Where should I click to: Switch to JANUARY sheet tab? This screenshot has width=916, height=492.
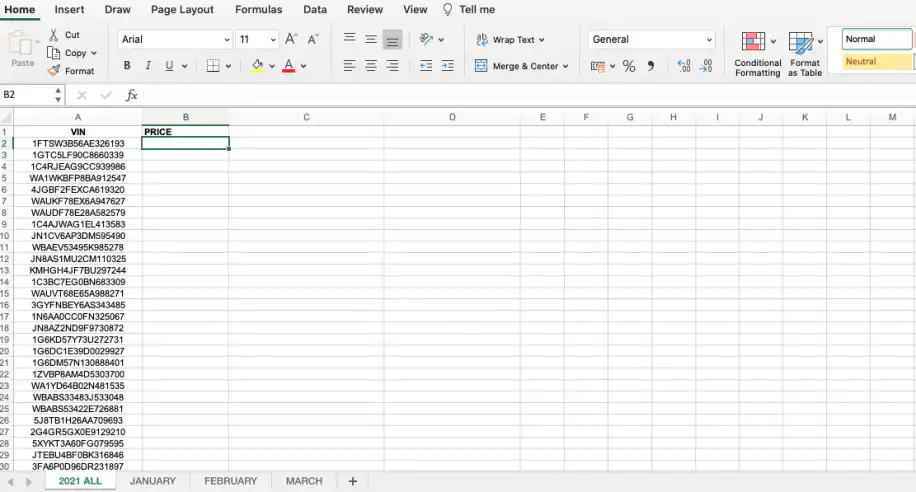(x=152, y=481)
